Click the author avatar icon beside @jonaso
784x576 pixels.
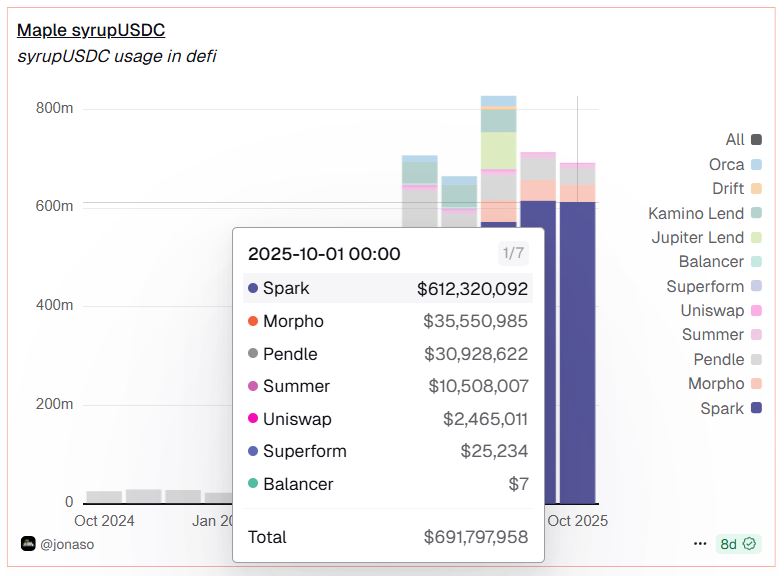click(28, 544)
